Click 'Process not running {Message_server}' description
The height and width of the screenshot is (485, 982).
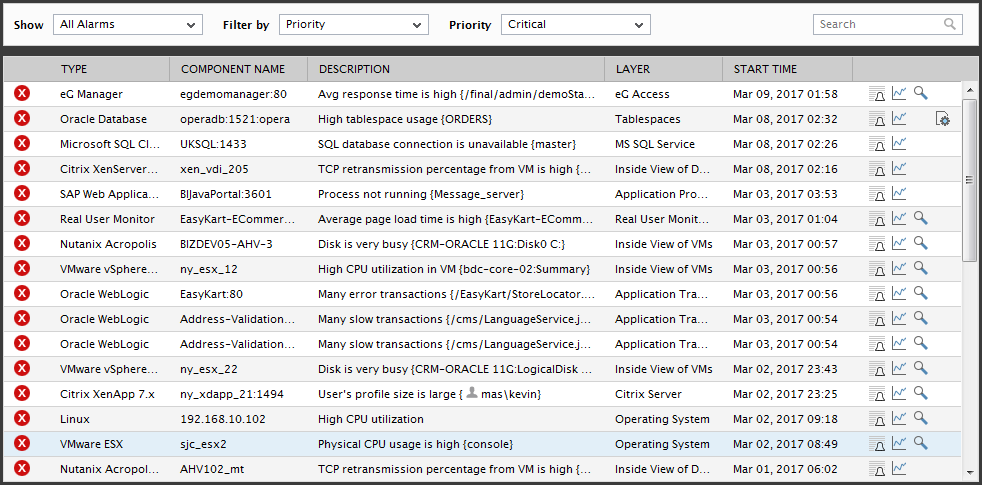pyautogui.click(x=421, y=194)
